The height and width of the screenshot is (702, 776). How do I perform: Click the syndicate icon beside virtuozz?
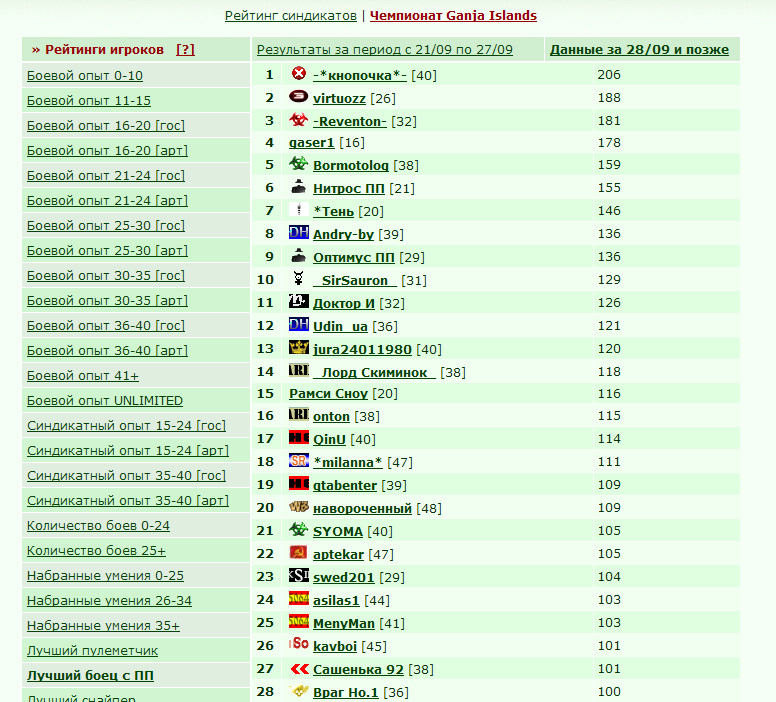298,97
